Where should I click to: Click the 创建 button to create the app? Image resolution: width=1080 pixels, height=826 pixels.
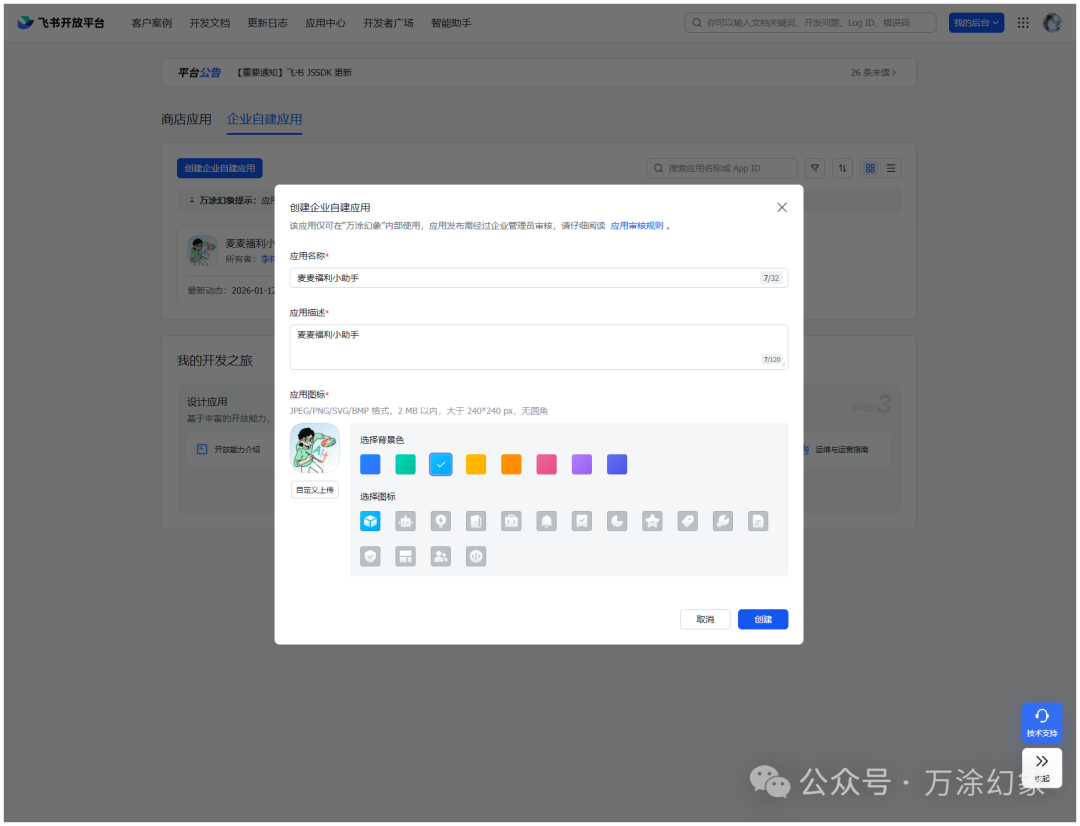click(762, 619)
